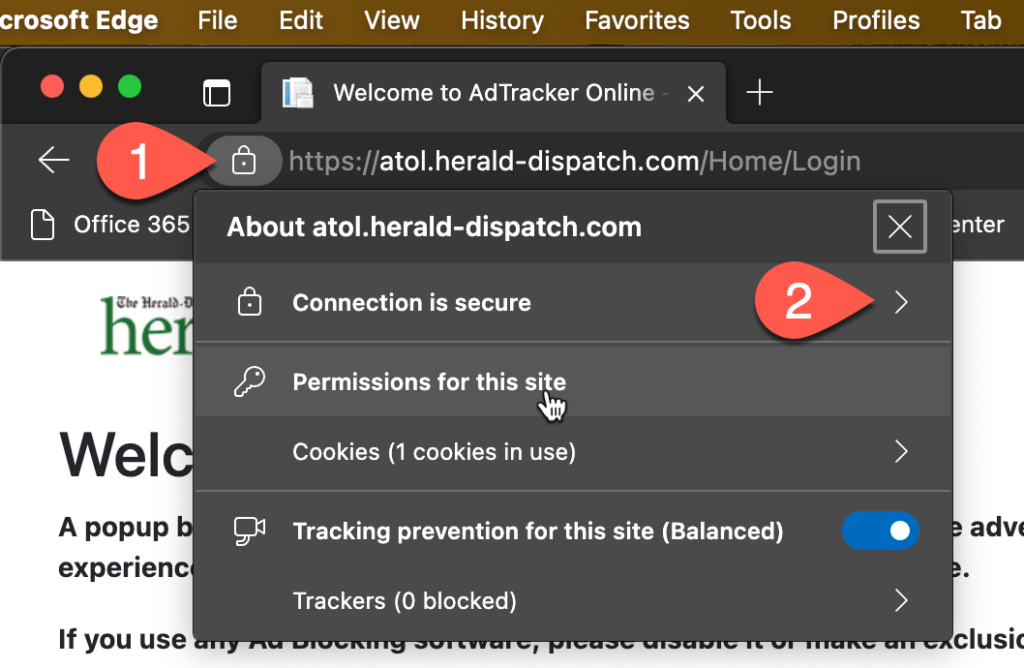Open the Profiles menu

click(876, 20)
